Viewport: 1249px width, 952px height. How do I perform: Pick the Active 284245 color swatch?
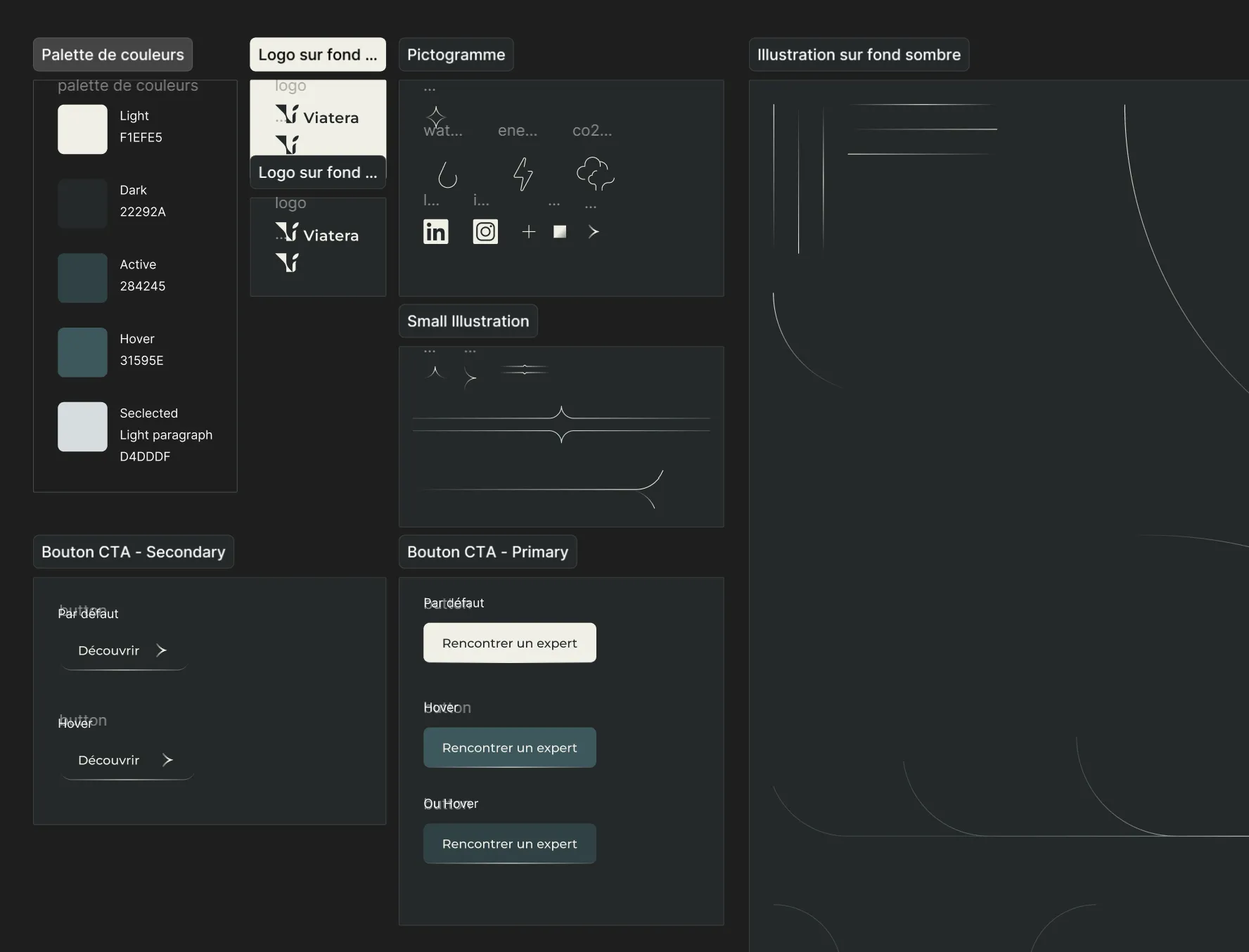pyautogui.click(x=82, y=278)
